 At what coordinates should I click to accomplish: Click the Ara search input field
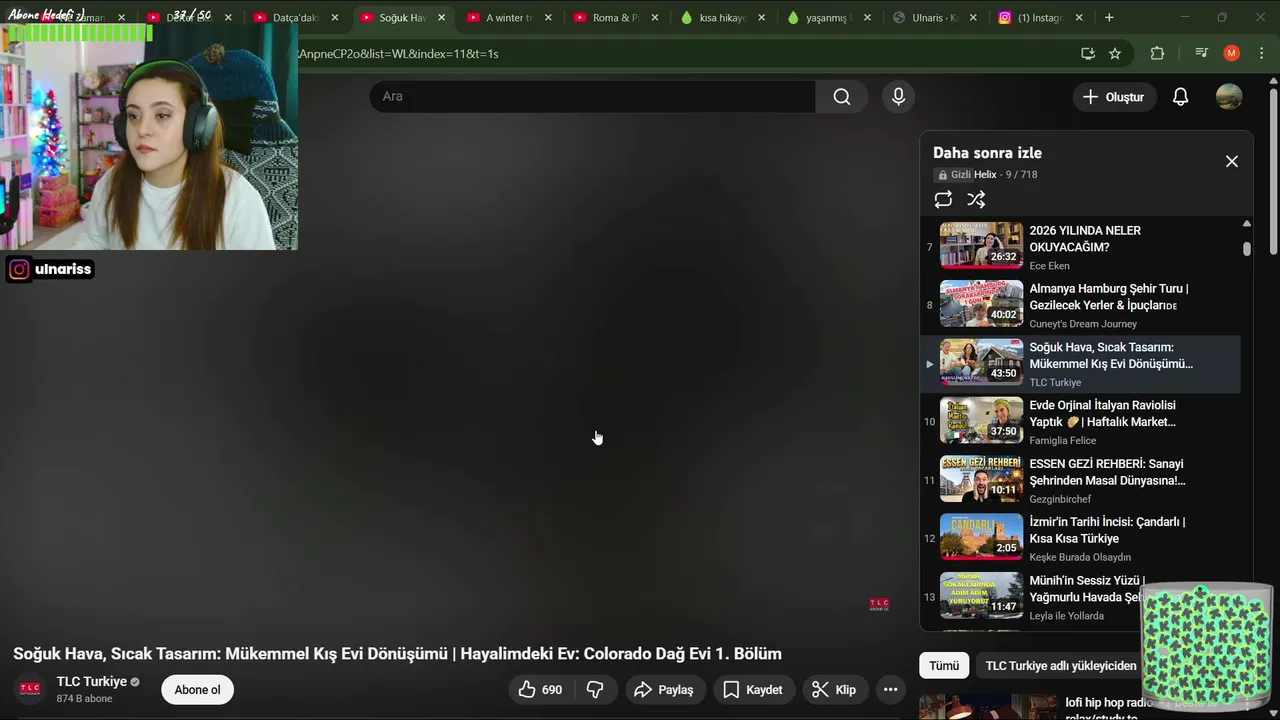[x=593, y=96]
